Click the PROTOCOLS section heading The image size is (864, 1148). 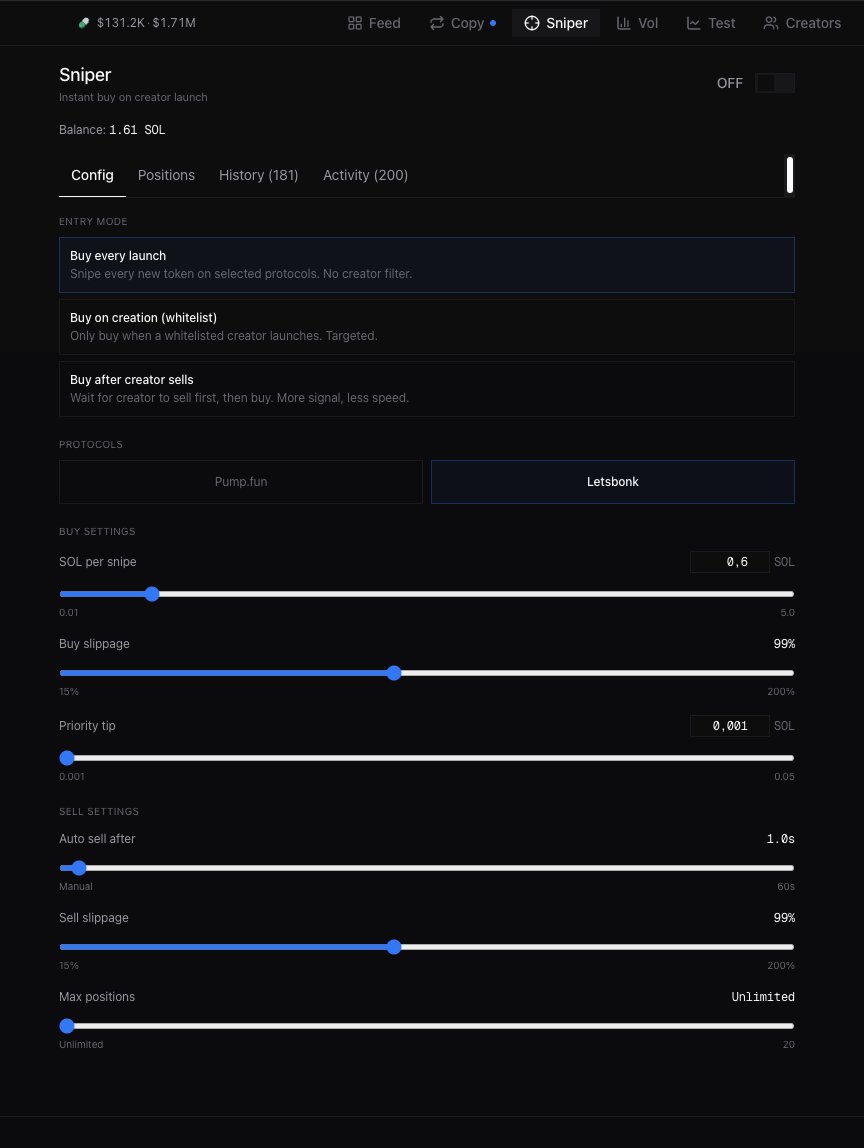click(91, 444)
